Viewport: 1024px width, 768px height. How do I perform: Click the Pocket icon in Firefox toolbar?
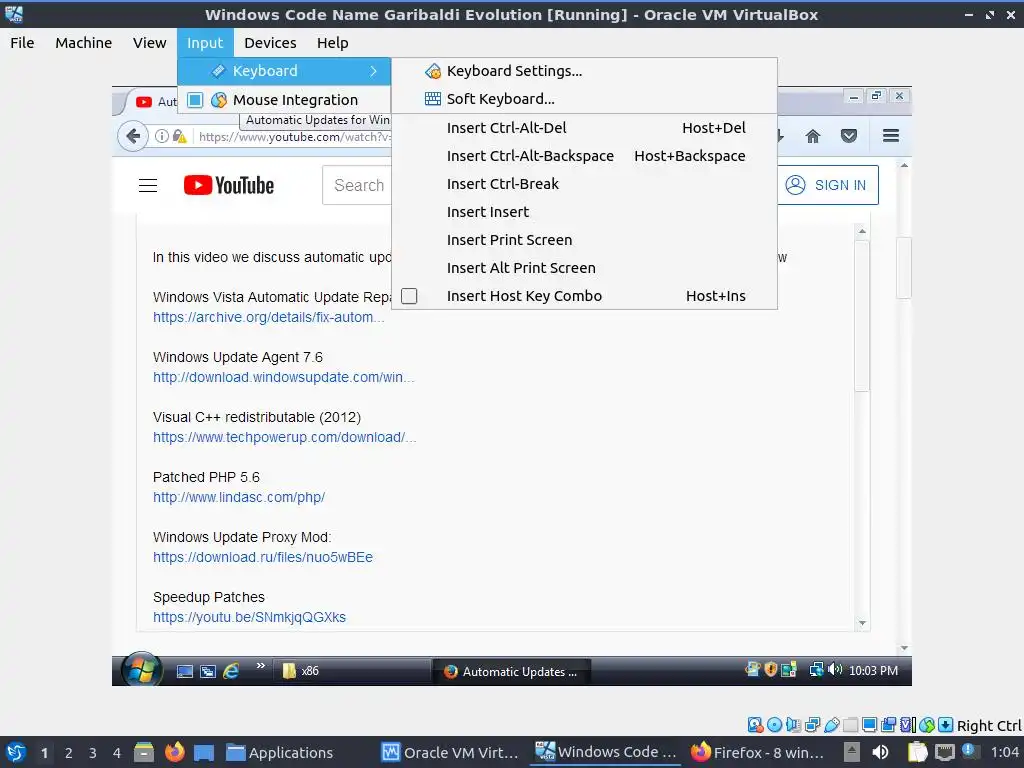(x=849, y=136)
